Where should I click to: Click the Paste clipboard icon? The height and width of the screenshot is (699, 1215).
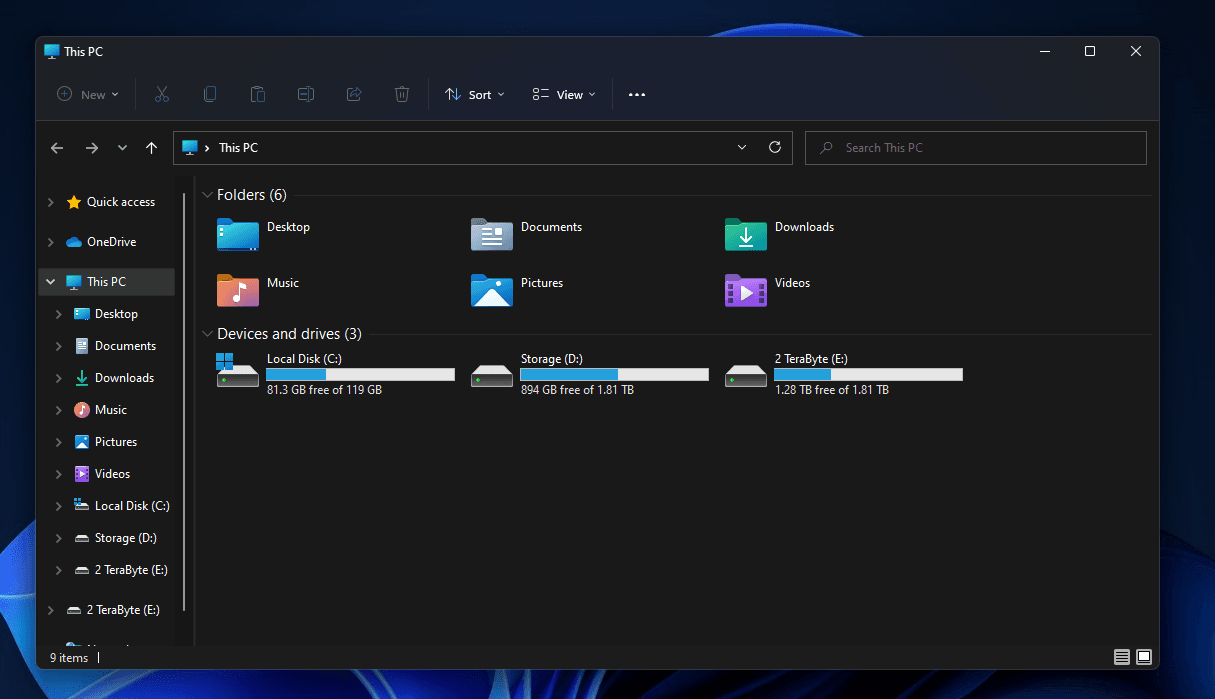(257, 94)
